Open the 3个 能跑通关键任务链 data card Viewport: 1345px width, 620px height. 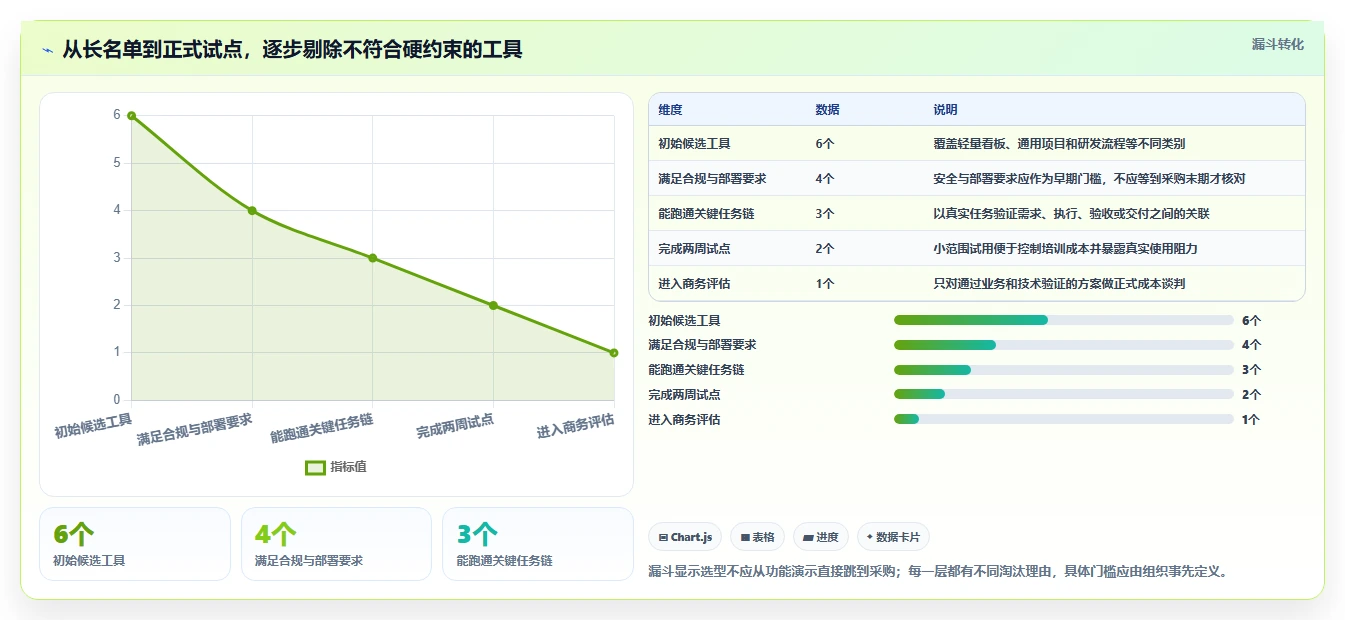click(x=538, y=544)
